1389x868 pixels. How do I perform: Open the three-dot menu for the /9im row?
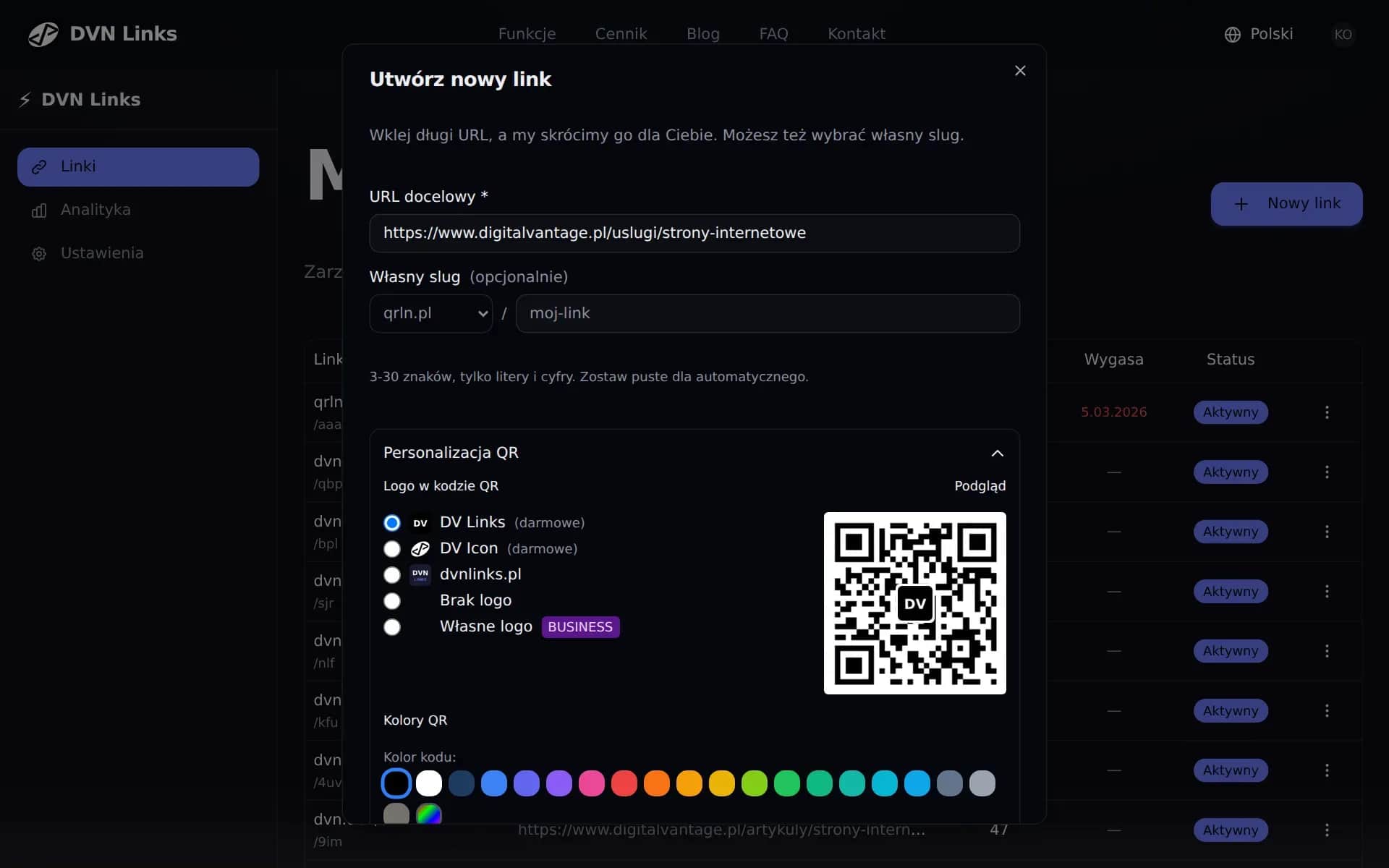(x=1327, y=830)
